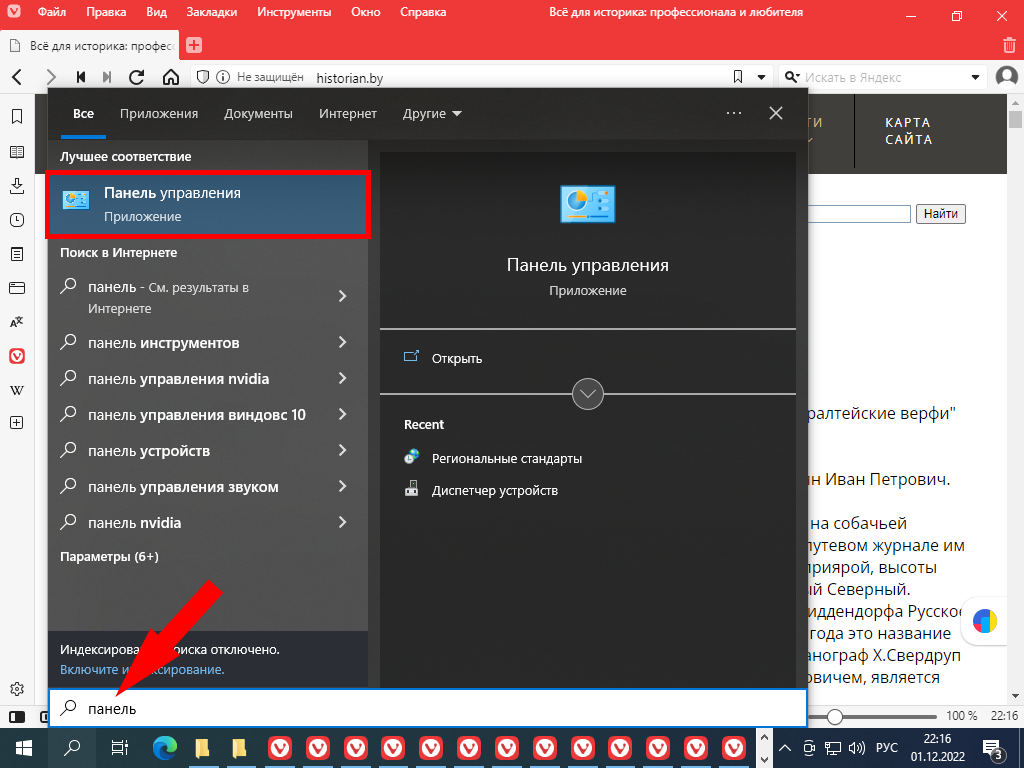
Task: Click Открыть to open Control Panel
Action: [457, 358]
